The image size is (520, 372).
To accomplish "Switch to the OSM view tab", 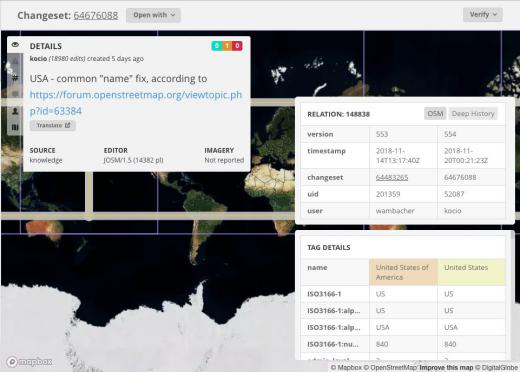I will [435, 114].
